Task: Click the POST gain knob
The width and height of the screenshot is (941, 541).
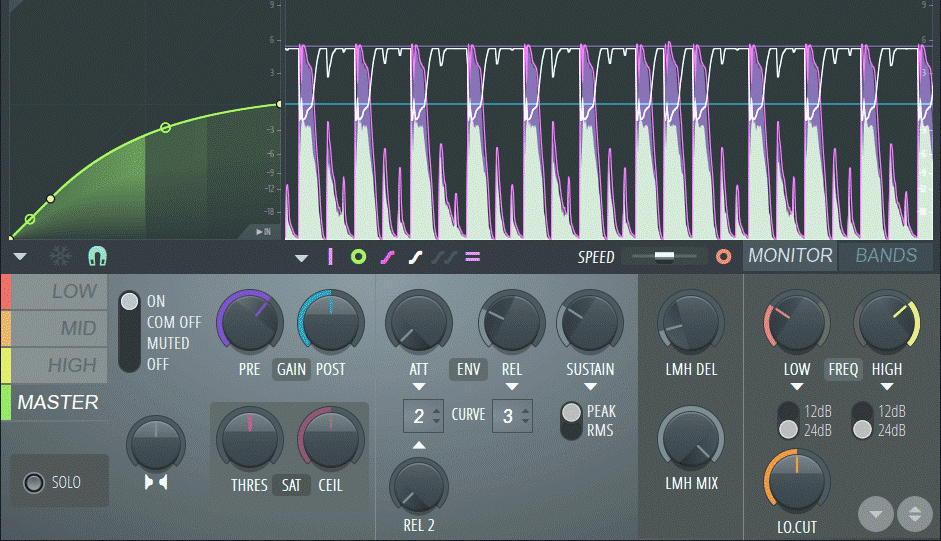Action: [331, 322]
